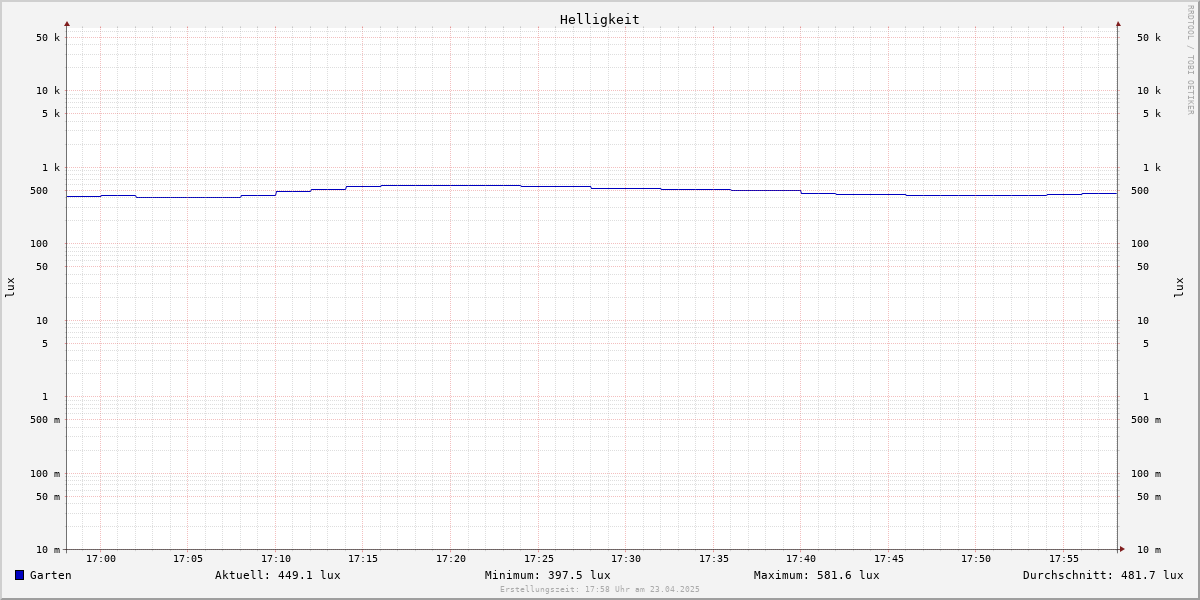This screenshot has width=1200, height=600.
Task: Select 'Minimum: 397.5 lux' value
Action: [x=548, y=575]
